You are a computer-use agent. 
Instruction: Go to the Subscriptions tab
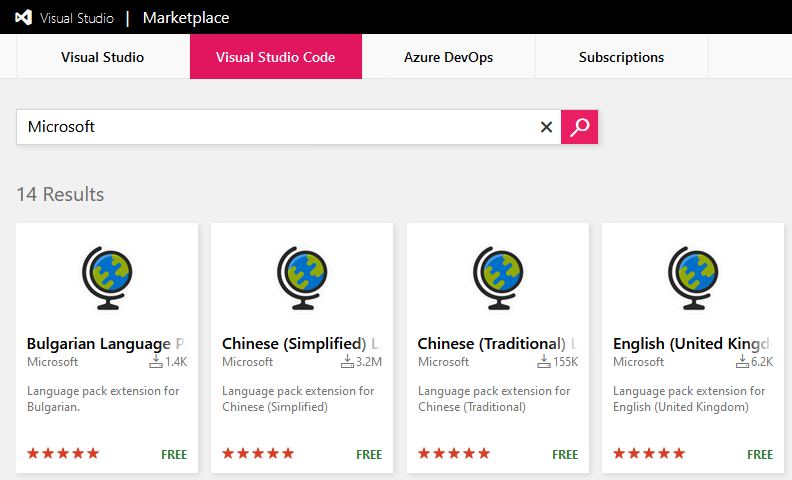point(621,57)
